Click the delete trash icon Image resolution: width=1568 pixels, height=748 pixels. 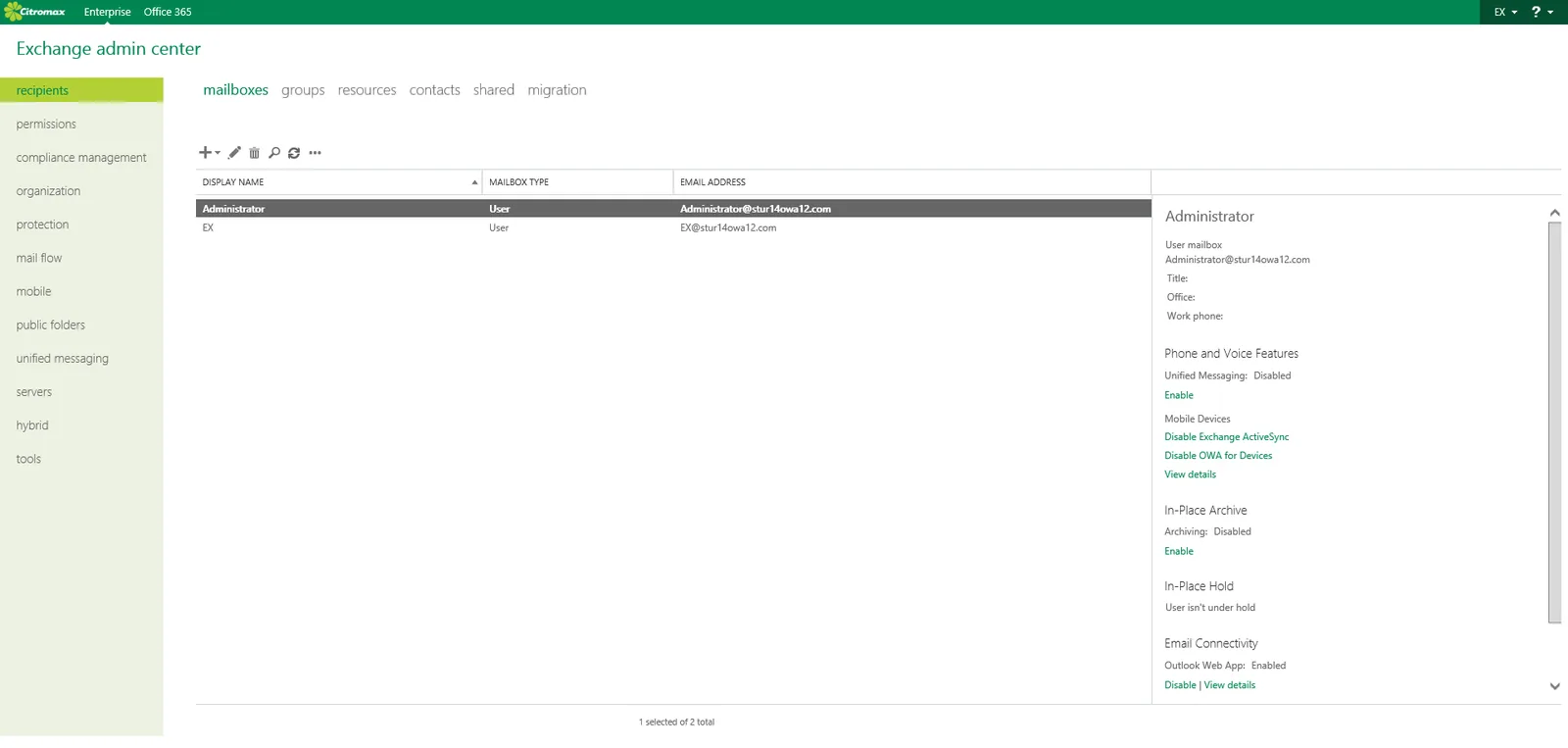(254, 153)
